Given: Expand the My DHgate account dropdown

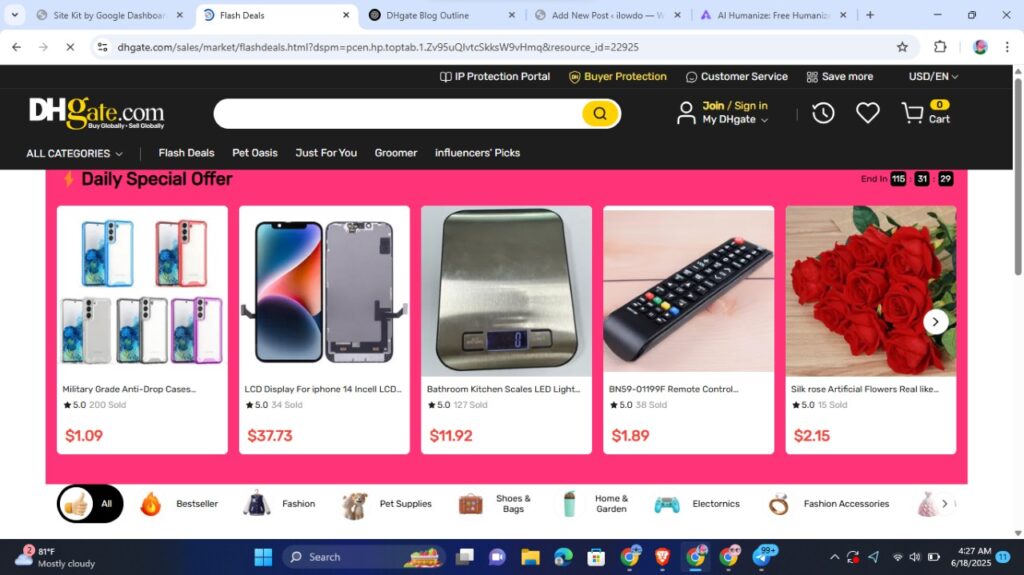Looking at the screenshot, I should point(735,120).
